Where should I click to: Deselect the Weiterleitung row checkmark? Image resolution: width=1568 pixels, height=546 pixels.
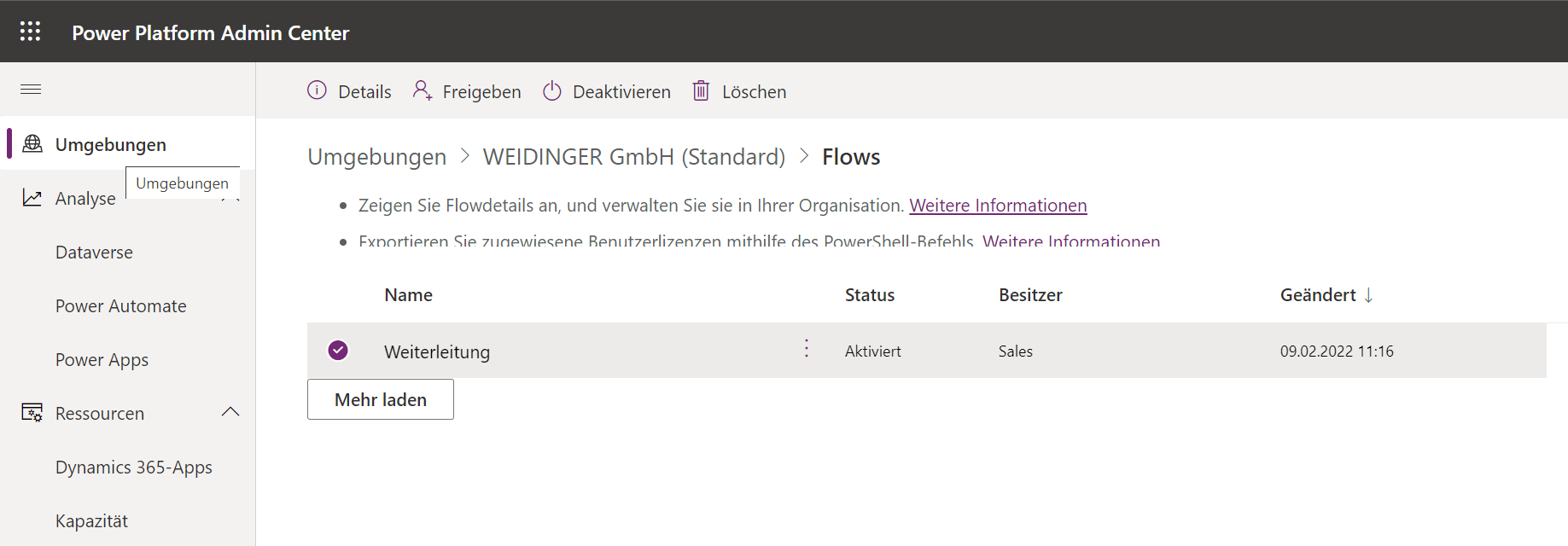[338, 351]
